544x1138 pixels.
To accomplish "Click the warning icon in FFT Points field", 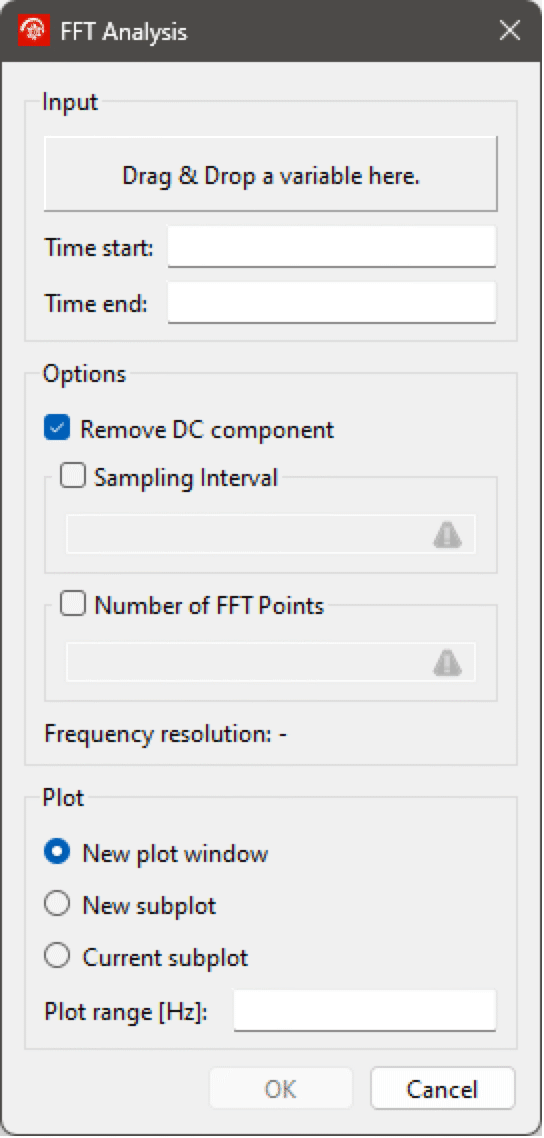I will (447, 662).
